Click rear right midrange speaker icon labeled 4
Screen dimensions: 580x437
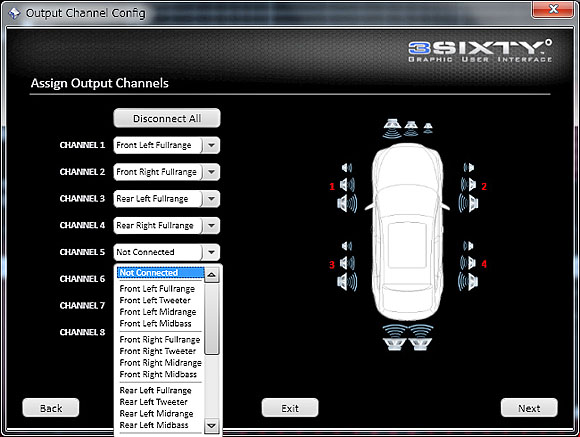[468, 263]
